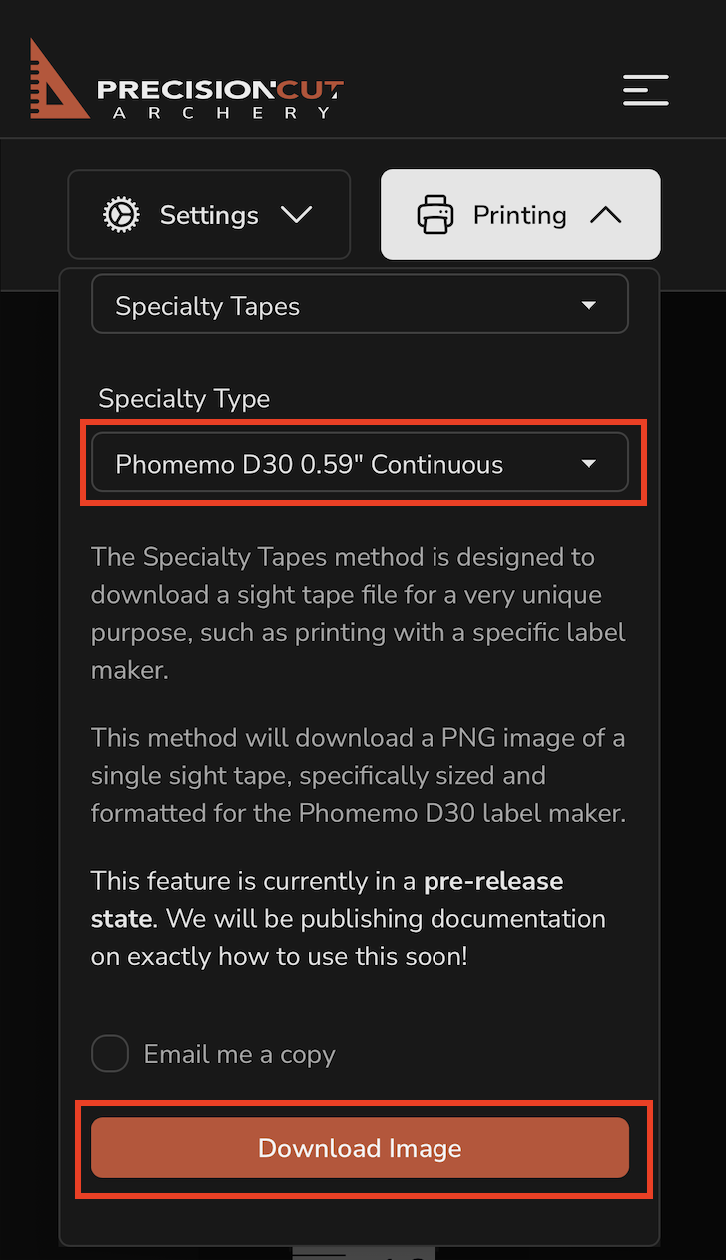Click the gear icon beside Settings
The width and height of the screenshot is (726, 1260).
(122, 215)
